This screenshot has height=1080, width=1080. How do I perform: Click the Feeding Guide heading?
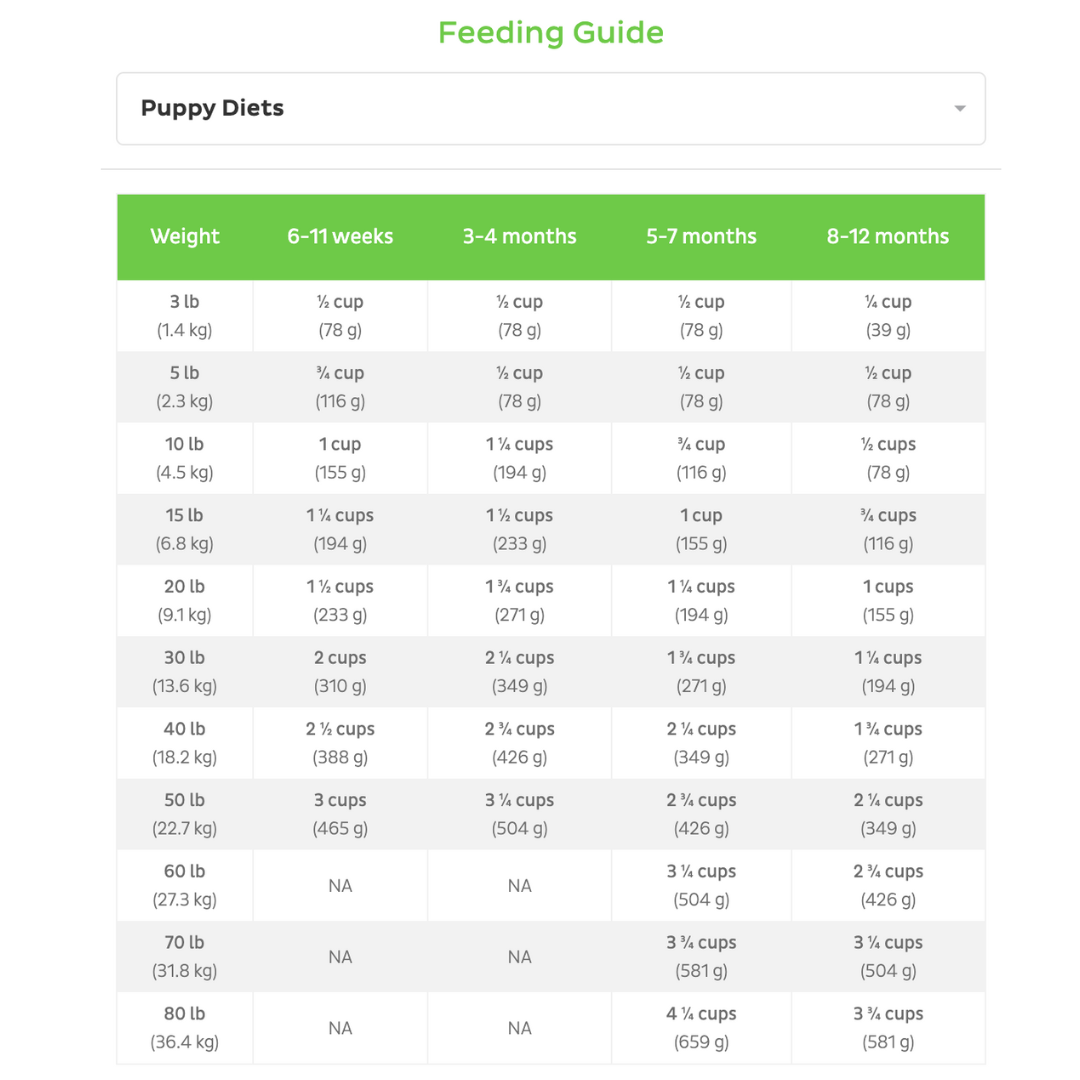pyautogui.click(x=550, y=33)
